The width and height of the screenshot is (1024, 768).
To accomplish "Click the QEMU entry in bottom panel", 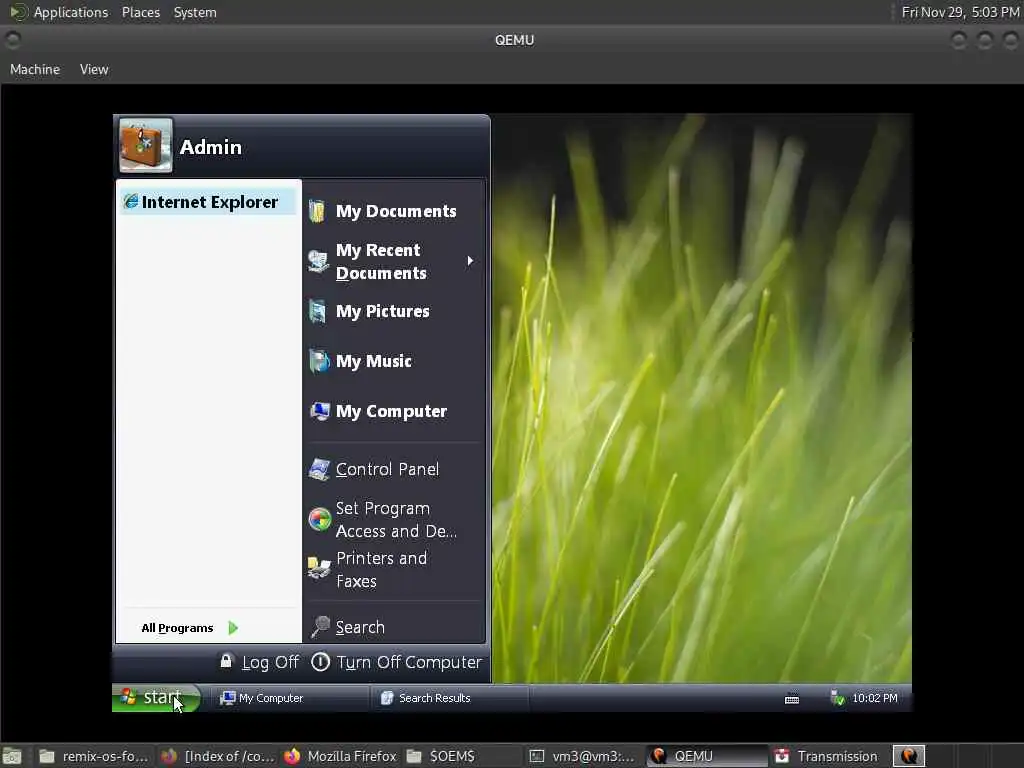I will pyautogui.click(x=707, y=756).
